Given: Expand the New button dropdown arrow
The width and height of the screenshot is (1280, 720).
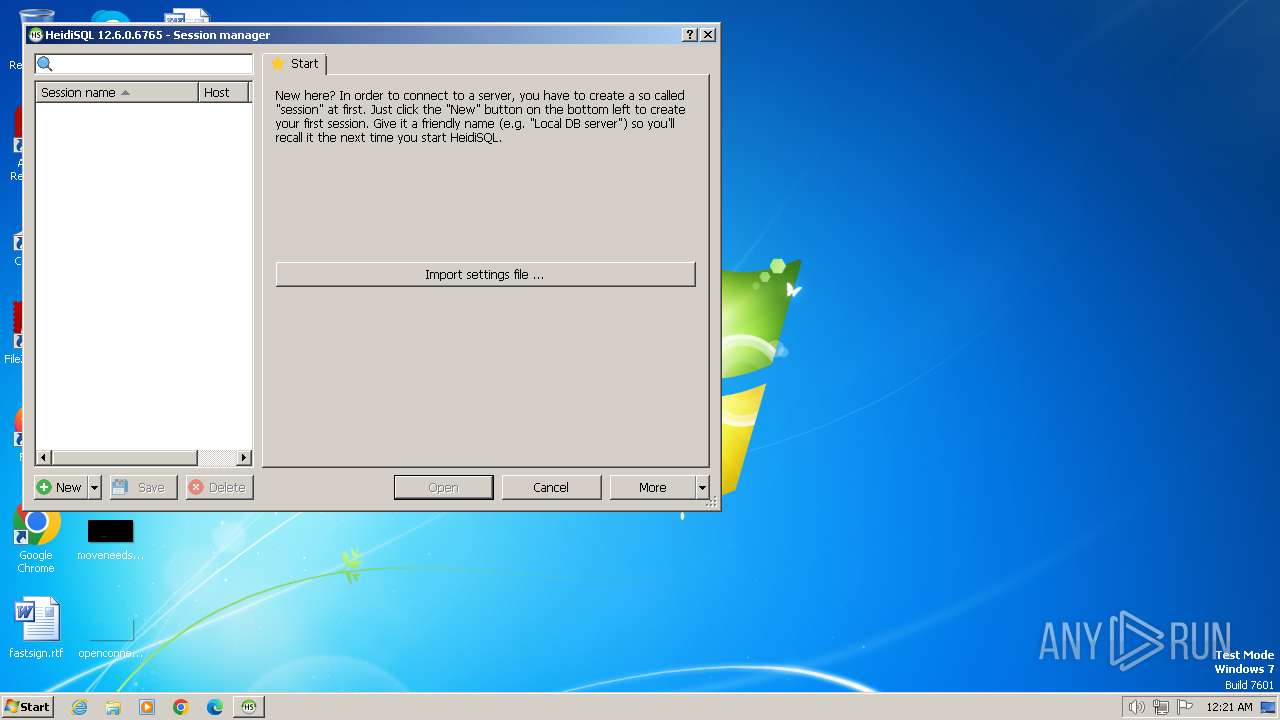Looking at the screenshot, I should [95, 487].
